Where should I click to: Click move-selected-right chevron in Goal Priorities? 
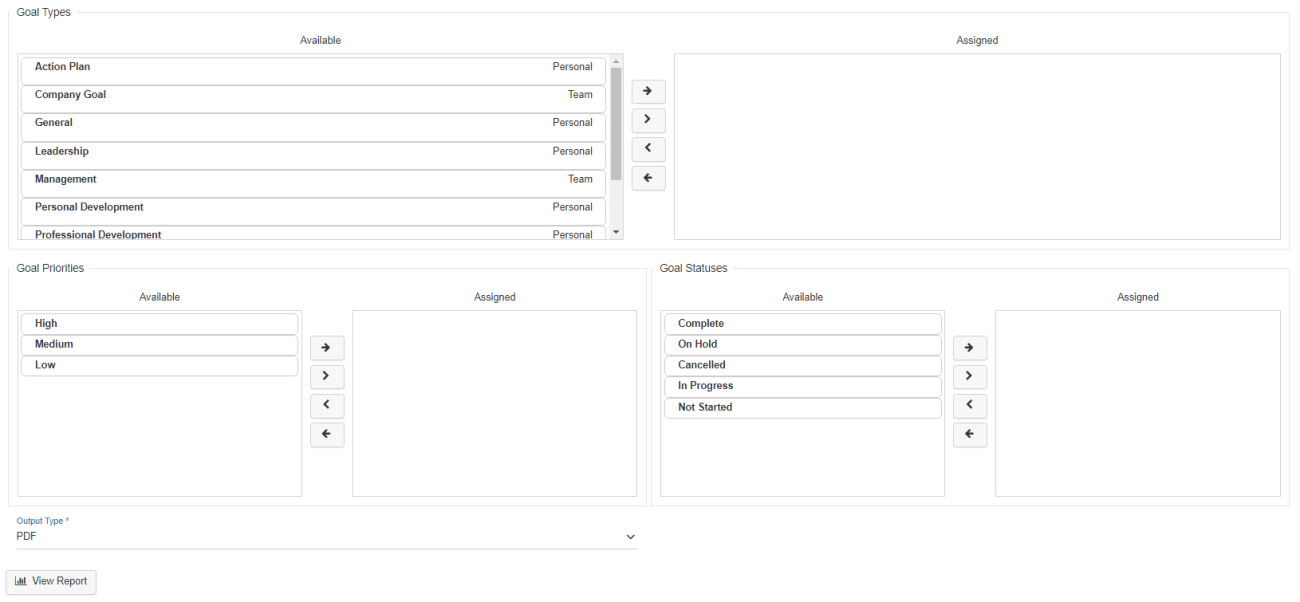[327, 377]
